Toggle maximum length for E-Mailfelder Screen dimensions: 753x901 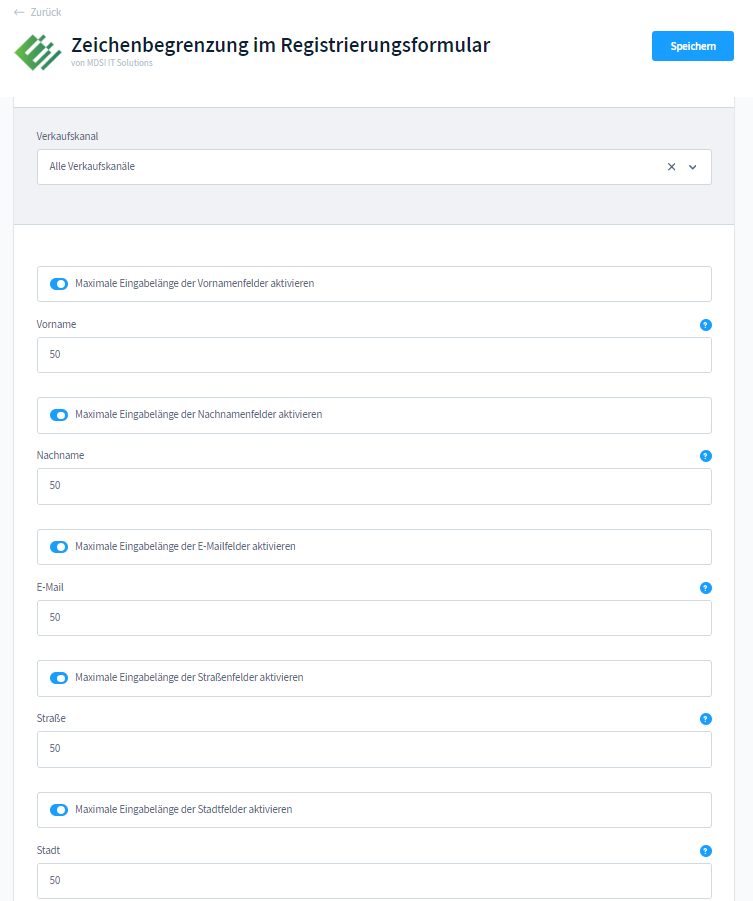coord(59,547)
